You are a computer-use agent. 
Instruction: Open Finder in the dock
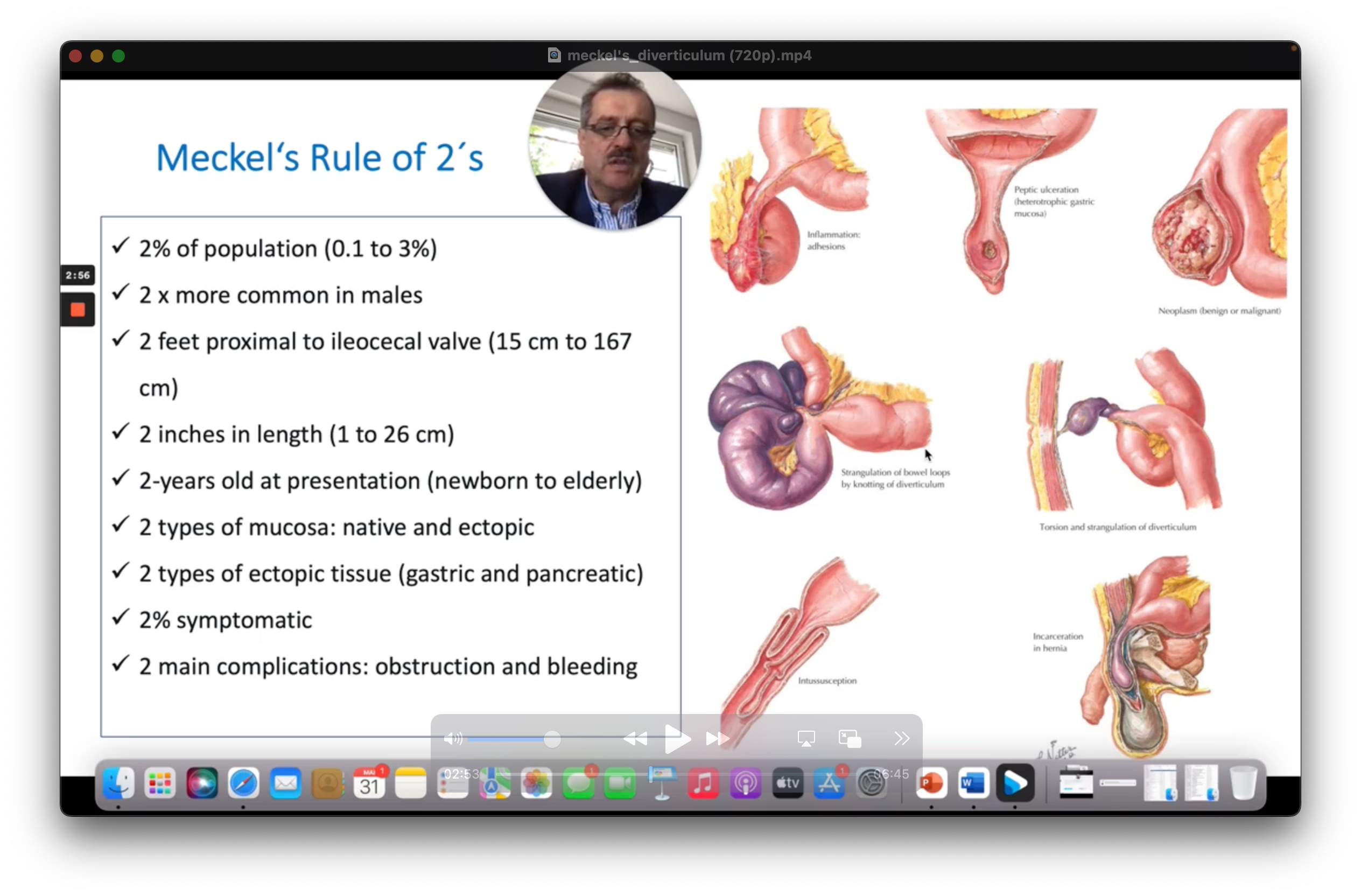tap(118, 783)
